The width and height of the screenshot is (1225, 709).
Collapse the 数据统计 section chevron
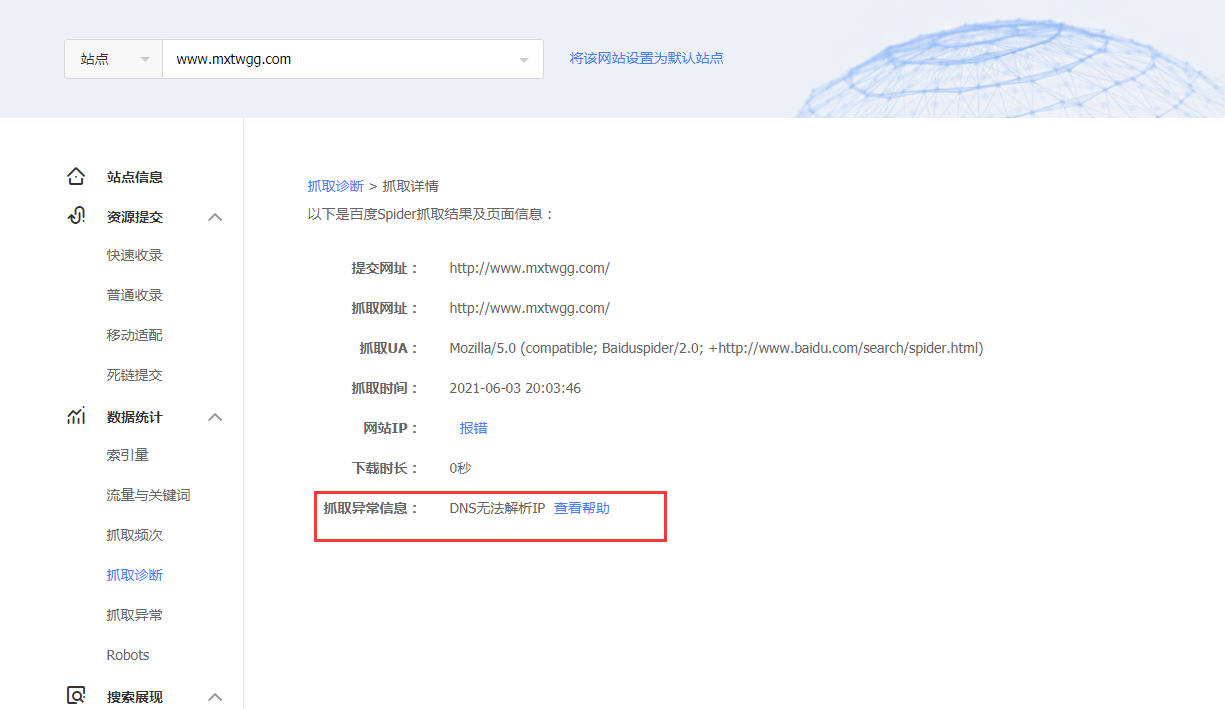pos(215,417)
